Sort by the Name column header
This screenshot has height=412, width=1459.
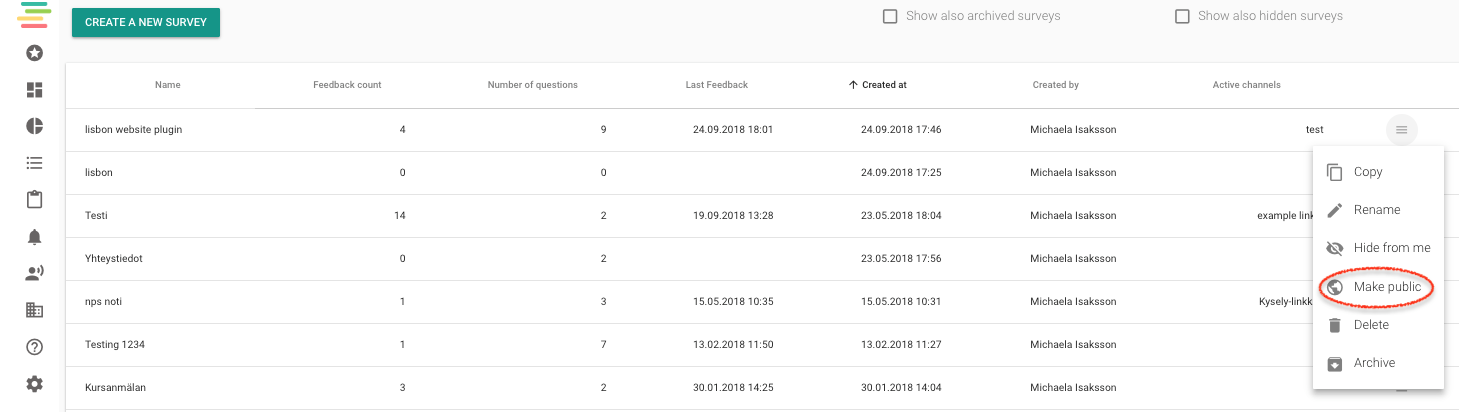tap(168, 85)
